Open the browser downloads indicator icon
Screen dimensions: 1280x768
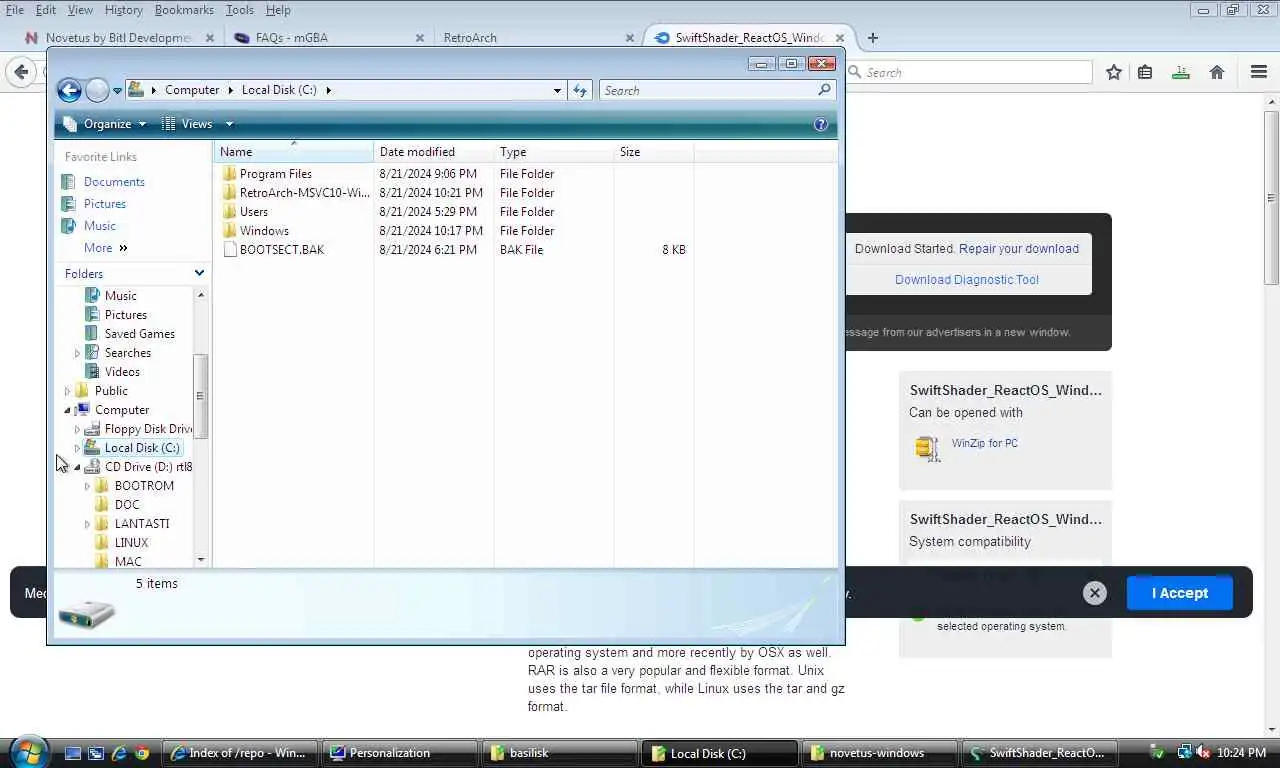pyautogui.click(x=1181, y=72)
